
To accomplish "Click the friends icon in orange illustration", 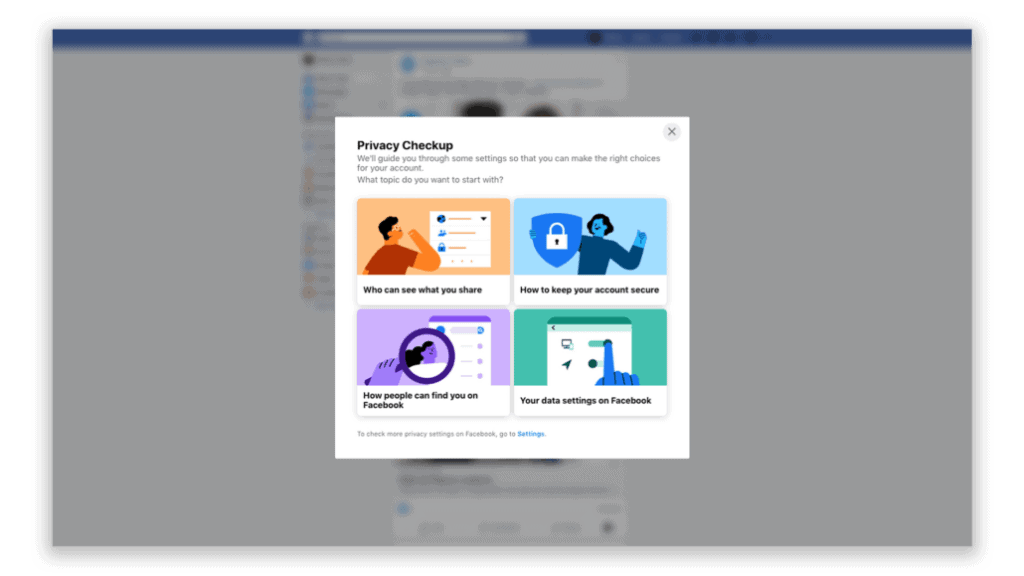I will pyautogui.click(x=442, y=233).
